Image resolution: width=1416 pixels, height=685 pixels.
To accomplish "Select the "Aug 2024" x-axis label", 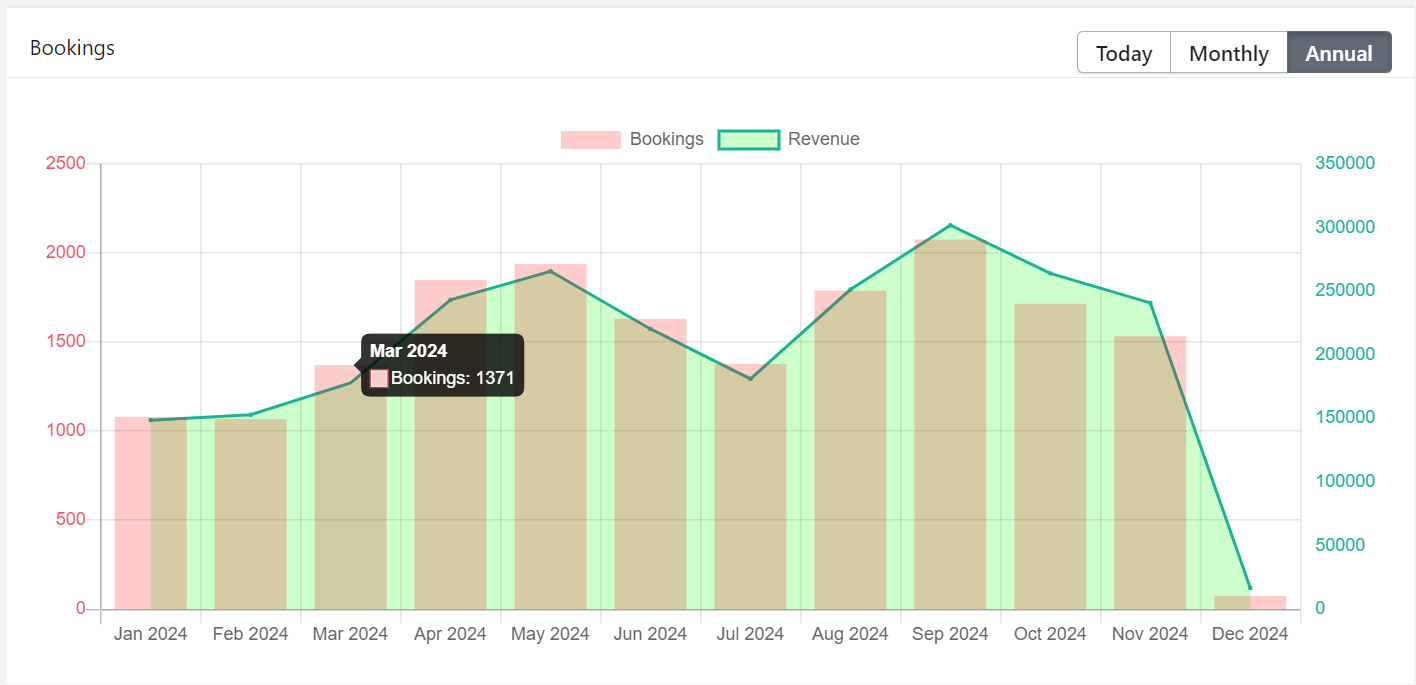I will (x=851, y=634).
